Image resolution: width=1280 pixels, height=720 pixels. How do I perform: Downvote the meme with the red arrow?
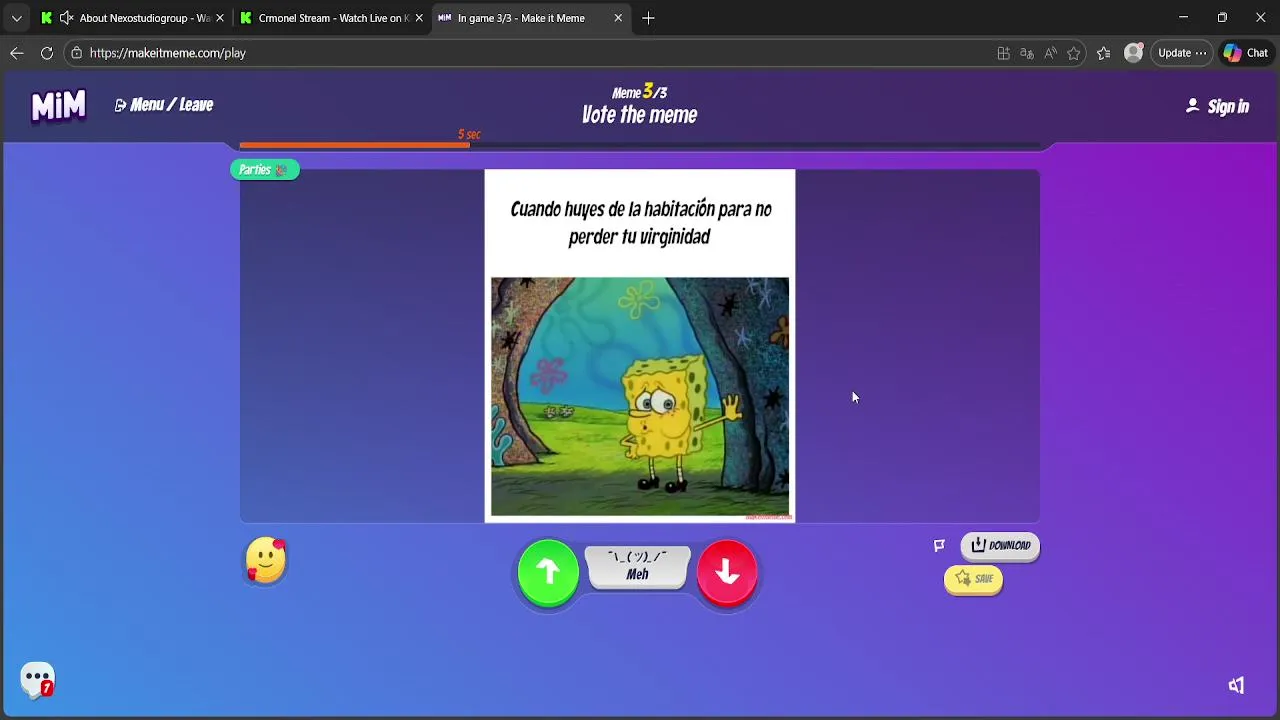(727, 572)
